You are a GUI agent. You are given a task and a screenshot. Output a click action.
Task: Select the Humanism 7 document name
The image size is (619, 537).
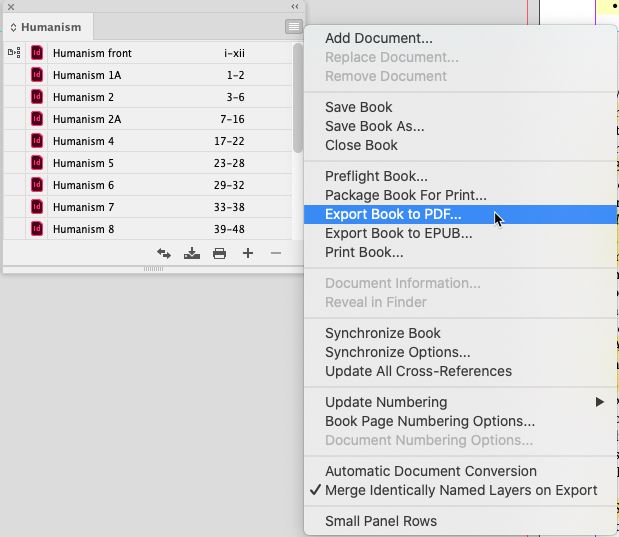[83, 207]
